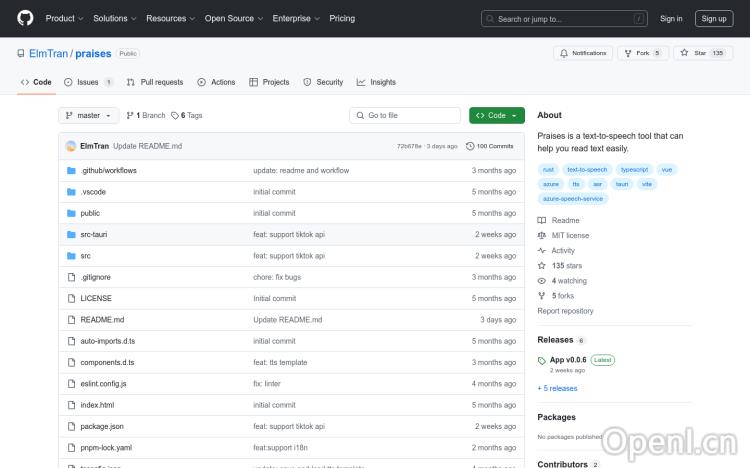This screenshot has height=468, width=750.
Task: Expand the Product menu in header
Action: point(64,18)
